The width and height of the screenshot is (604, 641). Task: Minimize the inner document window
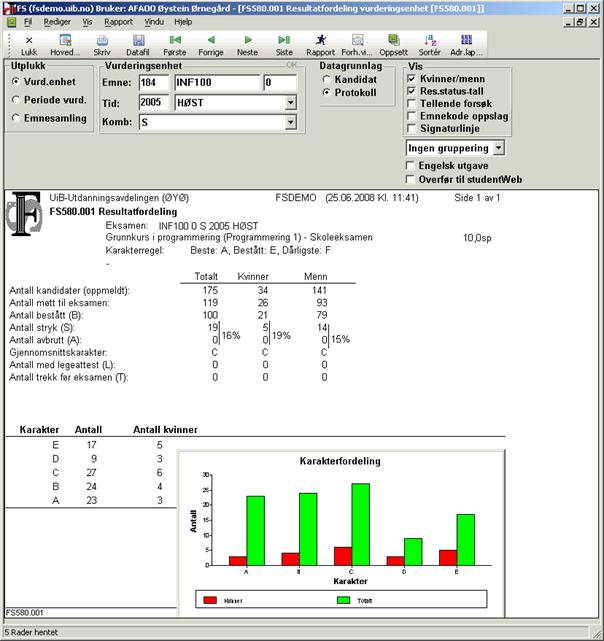(x=569, y=22)
